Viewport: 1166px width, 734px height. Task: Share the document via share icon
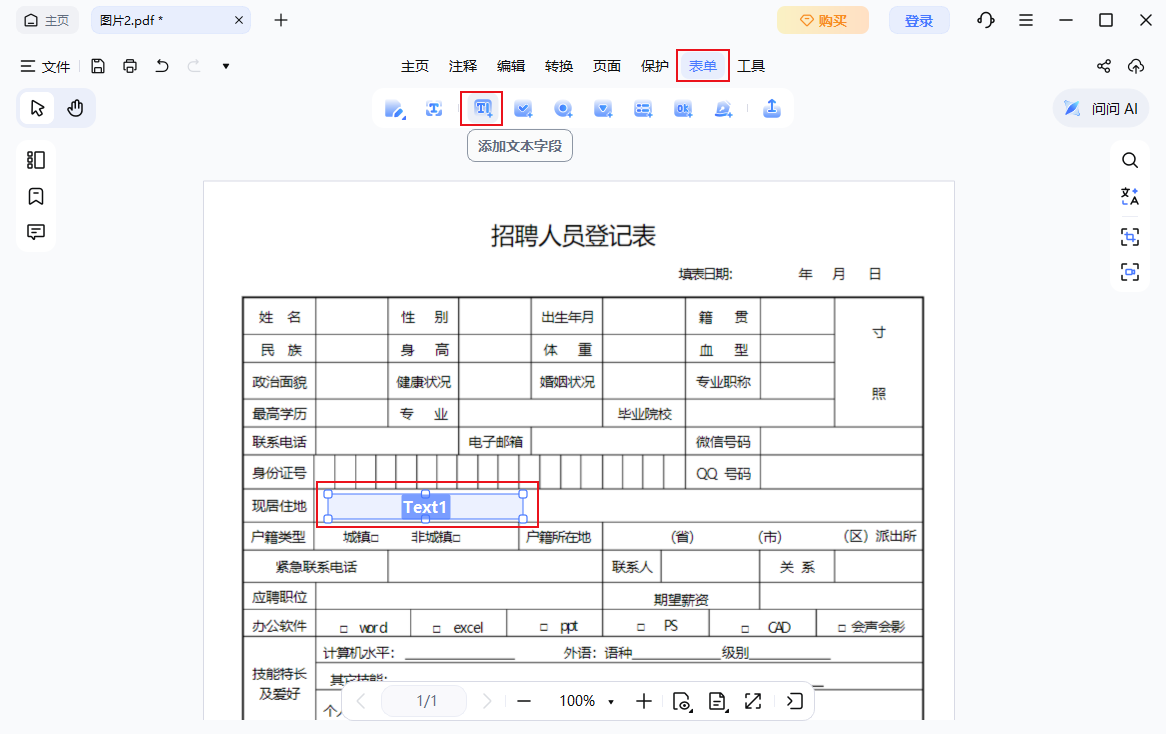click(x=1104, y=66)
